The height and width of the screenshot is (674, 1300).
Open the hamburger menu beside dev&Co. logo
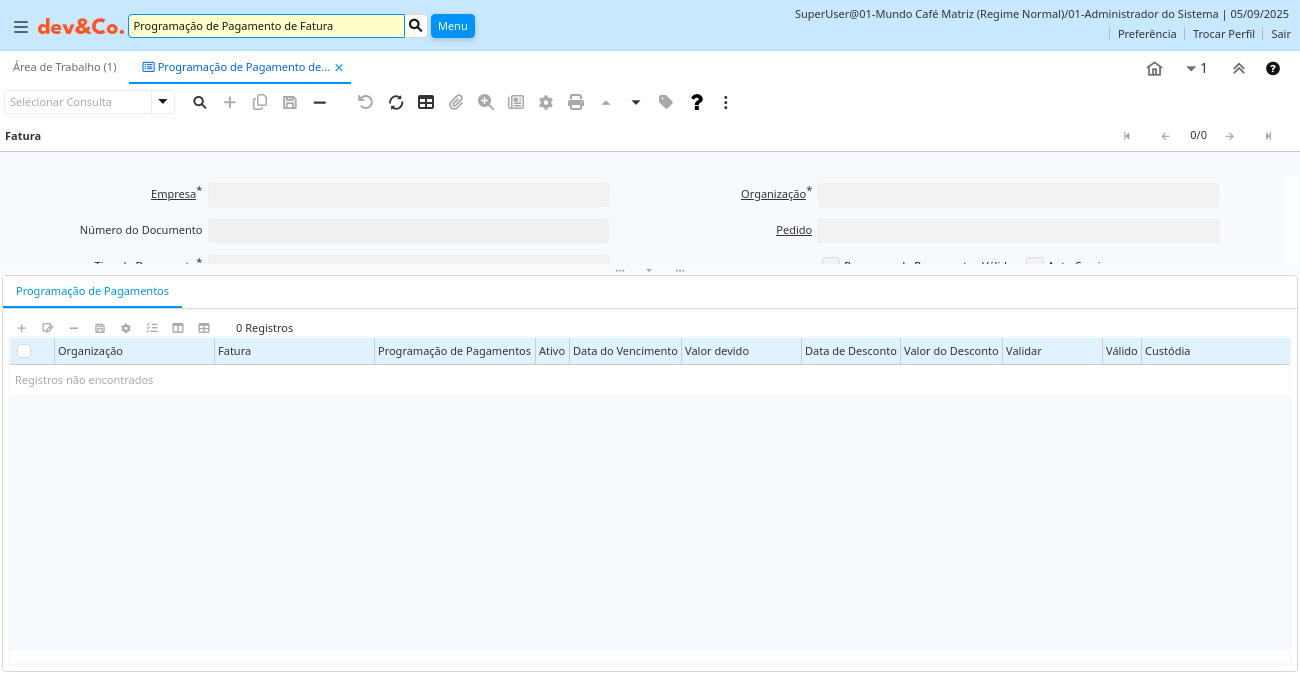(21, 27)
